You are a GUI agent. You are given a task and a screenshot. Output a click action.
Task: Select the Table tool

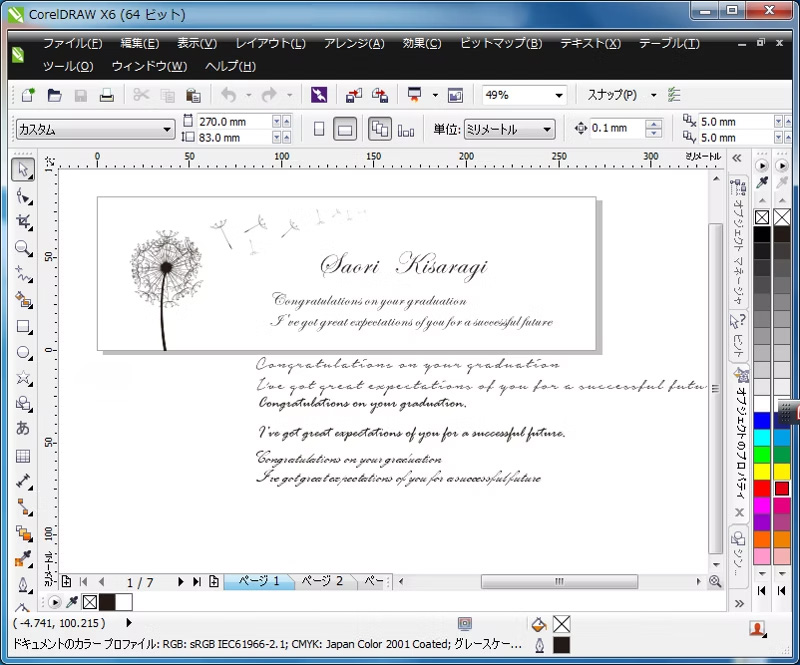pos(23,456)
